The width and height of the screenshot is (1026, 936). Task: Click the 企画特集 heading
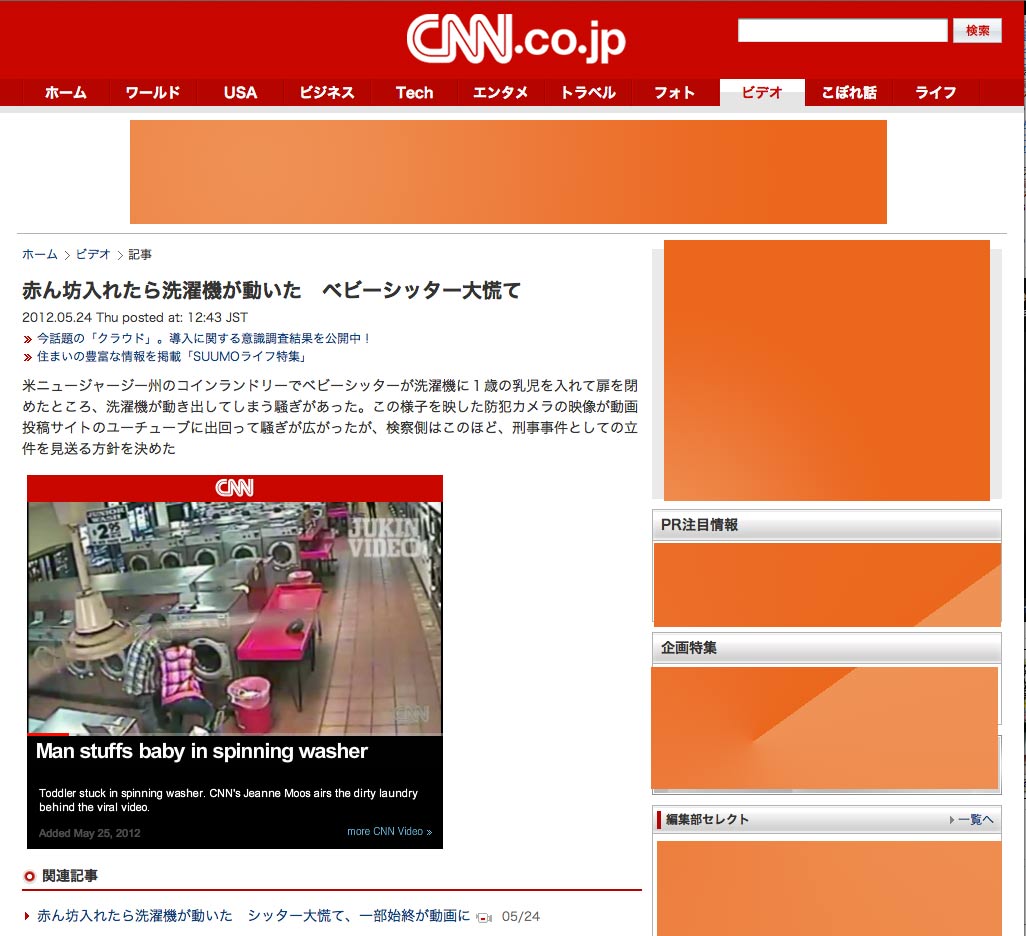[688, 648]
